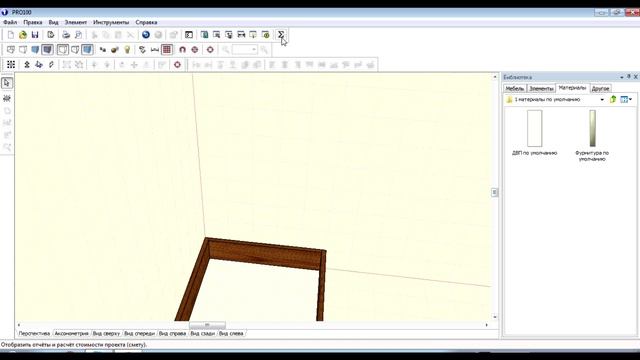Open room properties window icon after the undo group
This screenshot has height=360, width=640.
point(189,35)
